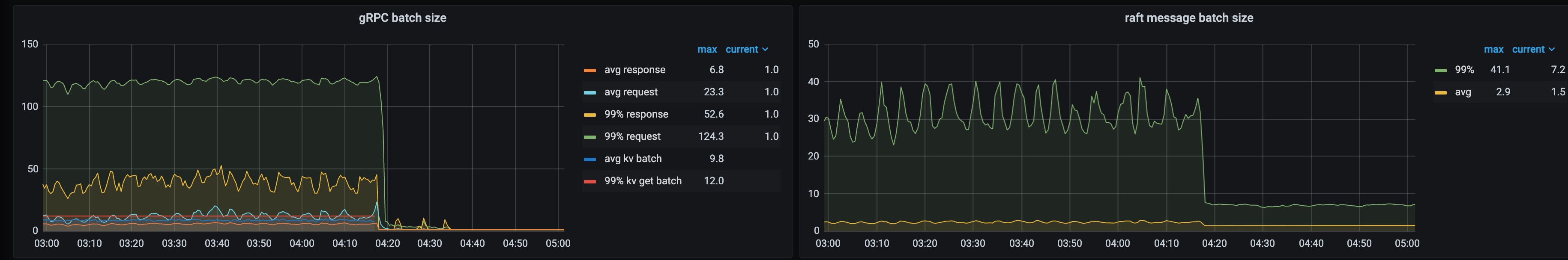The image size is (1568, 260).
Task: Toggle the avg kv batch legend label
Action: point(632,159)
